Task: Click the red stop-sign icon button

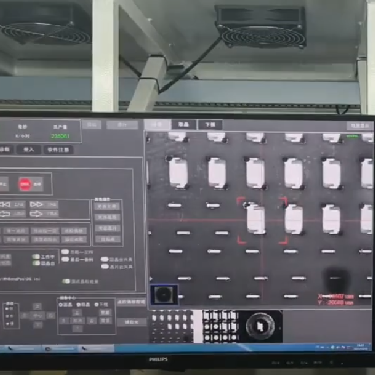Action: point(25,184)
